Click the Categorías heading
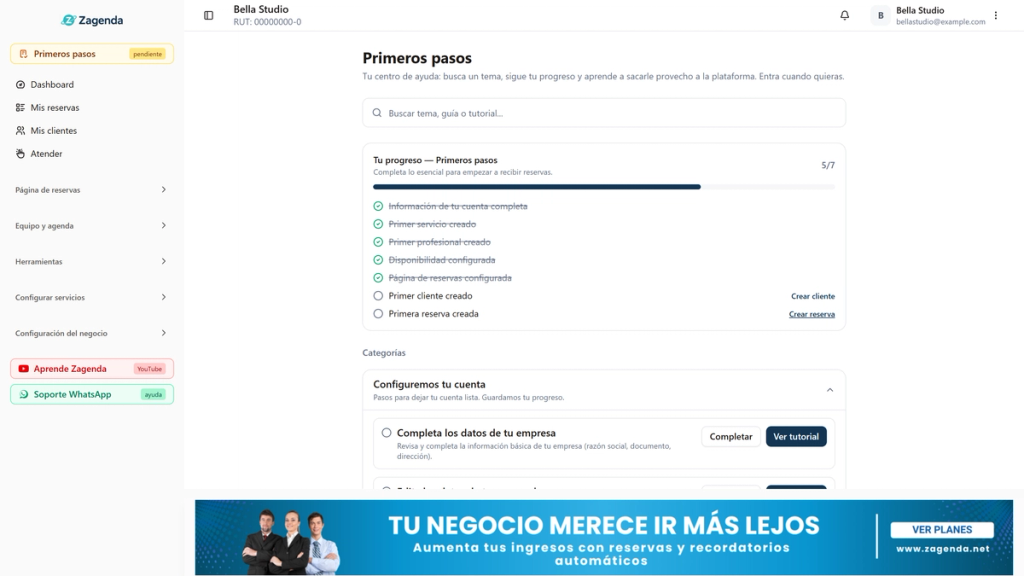 [384, 353]
